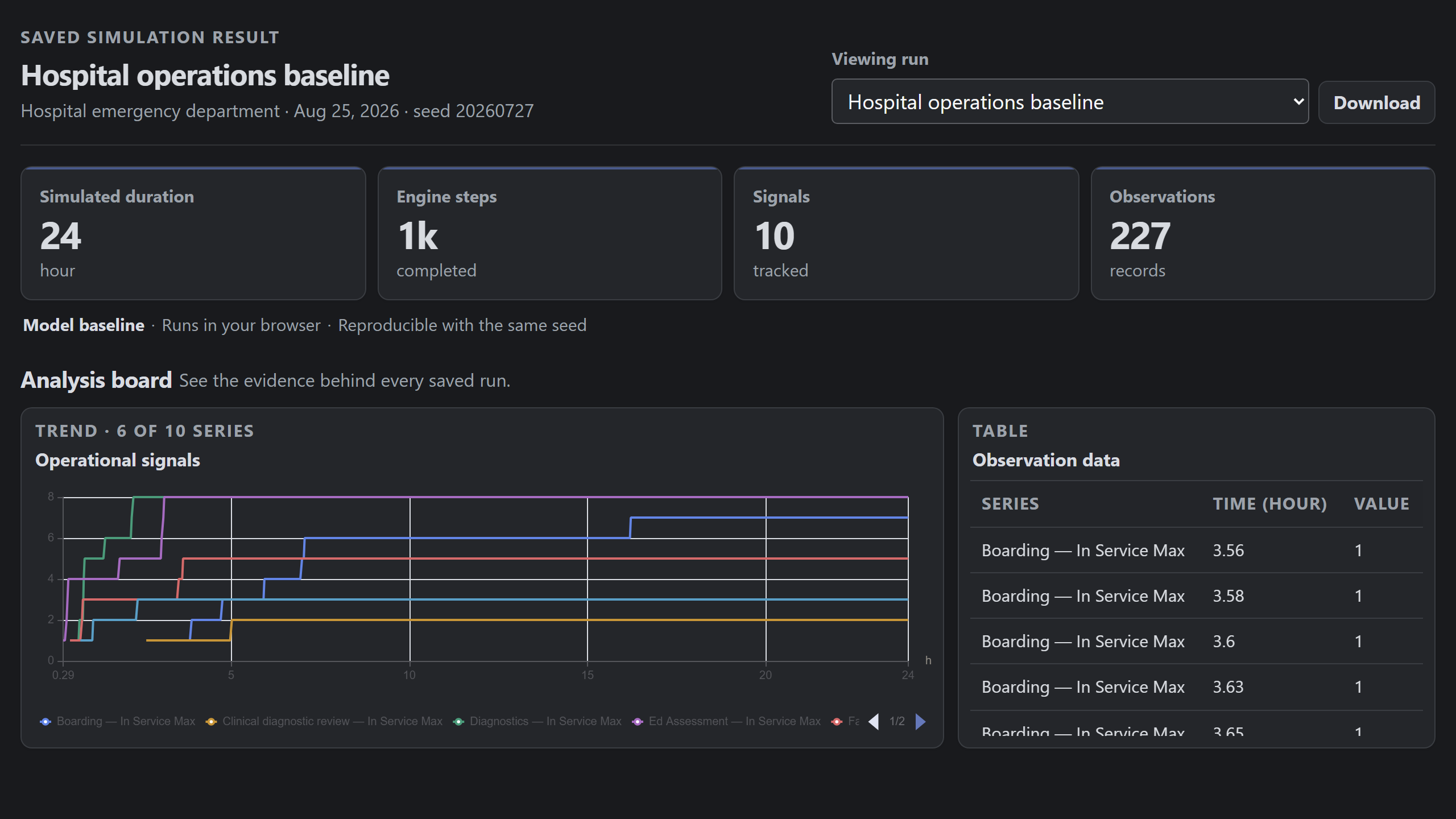Click the Simulated duration card
The image size is (1456, 819).
(x=193, y=233)
